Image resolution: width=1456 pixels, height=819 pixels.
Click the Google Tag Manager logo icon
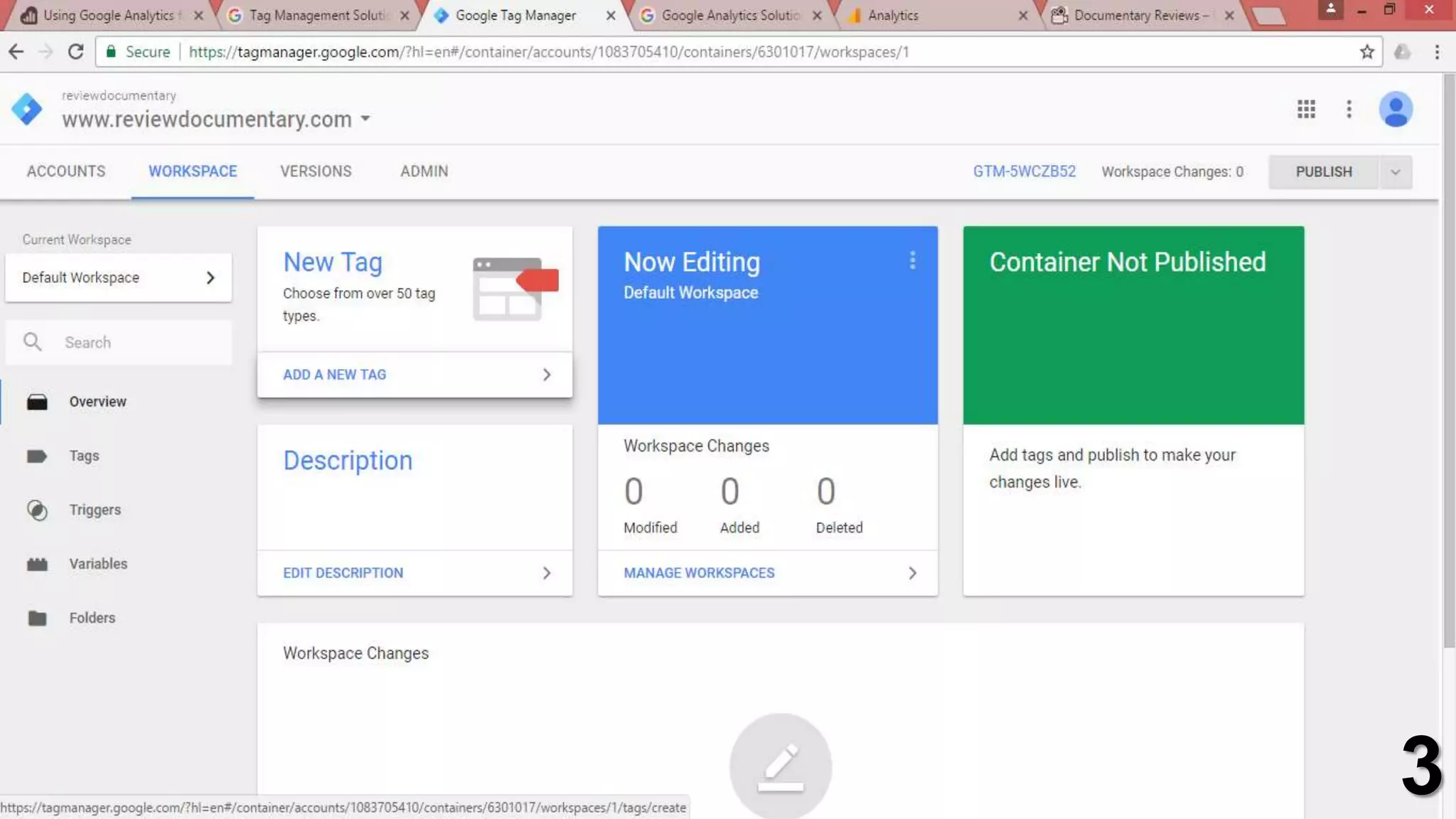(x=27, y=109)
